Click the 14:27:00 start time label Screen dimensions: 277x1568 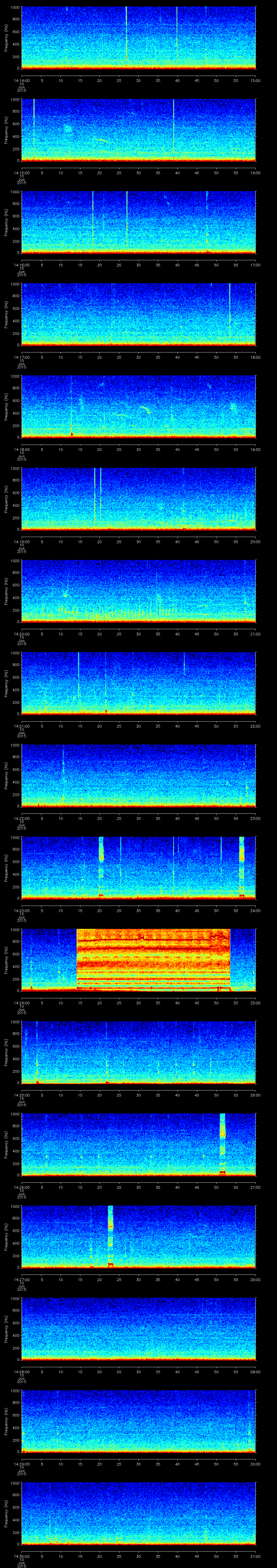pyautogui.click(x=21, y=1279)
